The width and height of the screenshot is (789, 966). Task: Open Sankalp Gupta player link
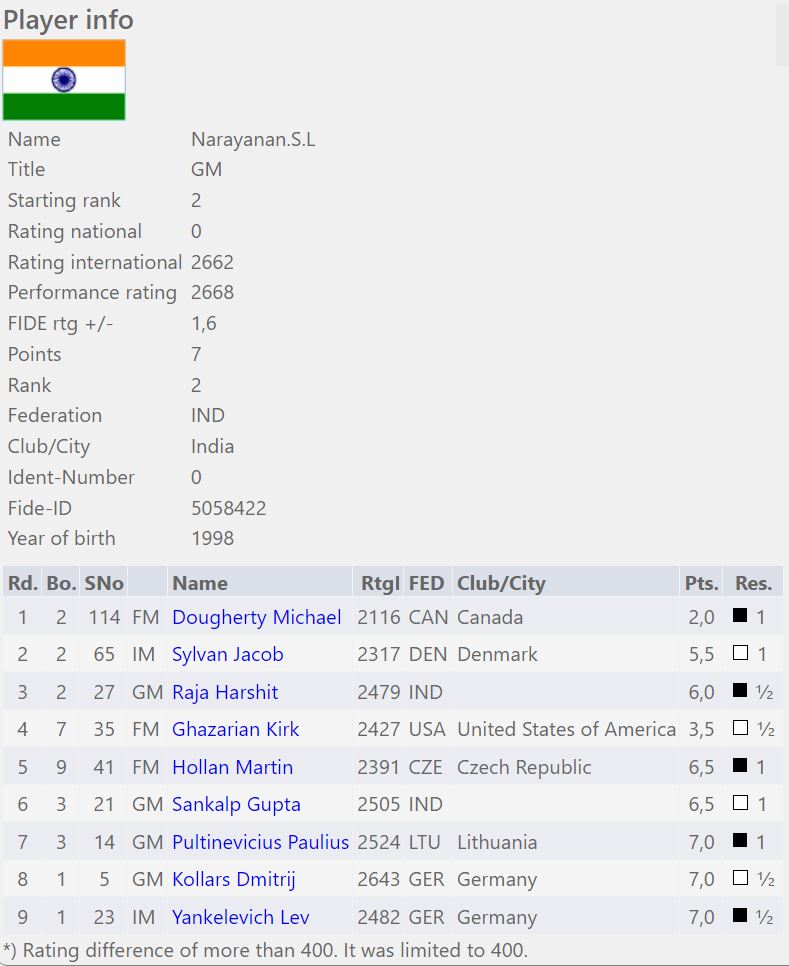(236, 804)
